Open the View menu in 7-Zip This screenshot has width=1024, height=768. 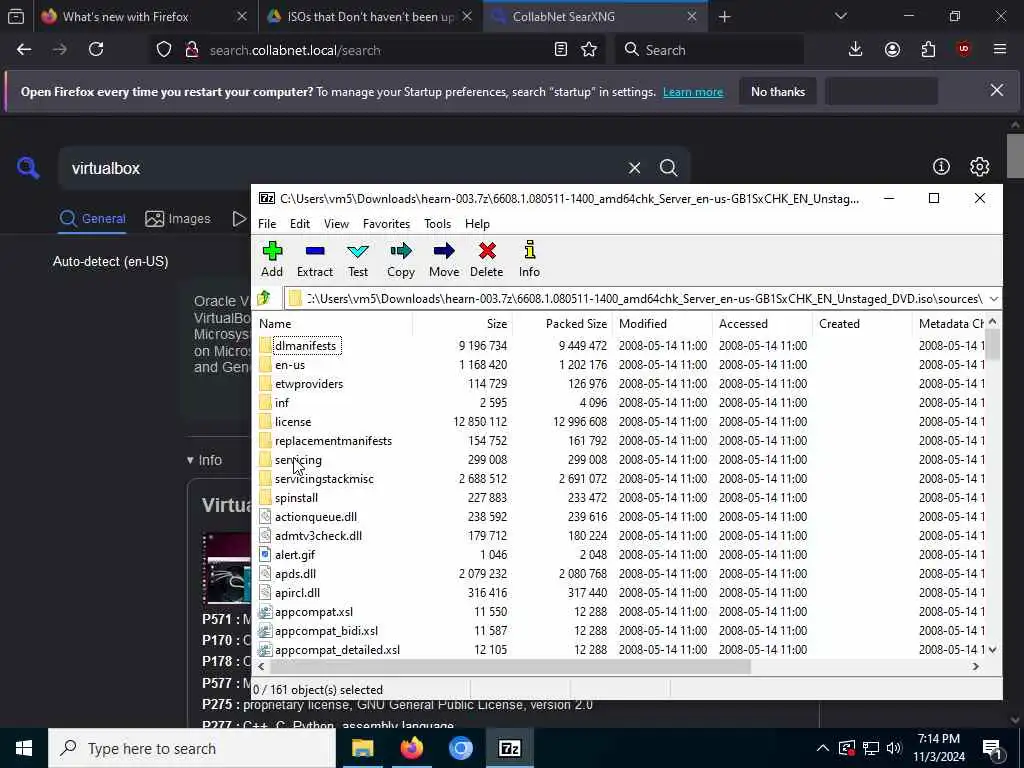[x=336, y=224]
